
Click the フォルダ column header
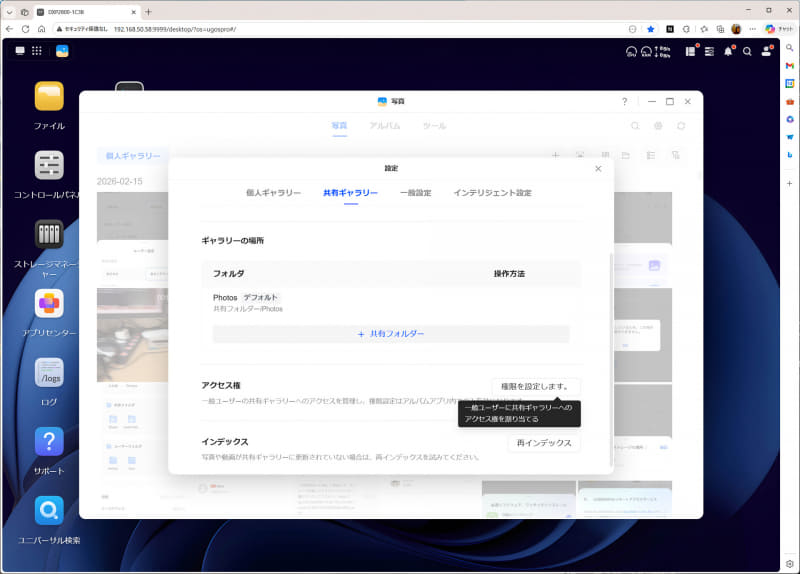[x=229, y=273]
